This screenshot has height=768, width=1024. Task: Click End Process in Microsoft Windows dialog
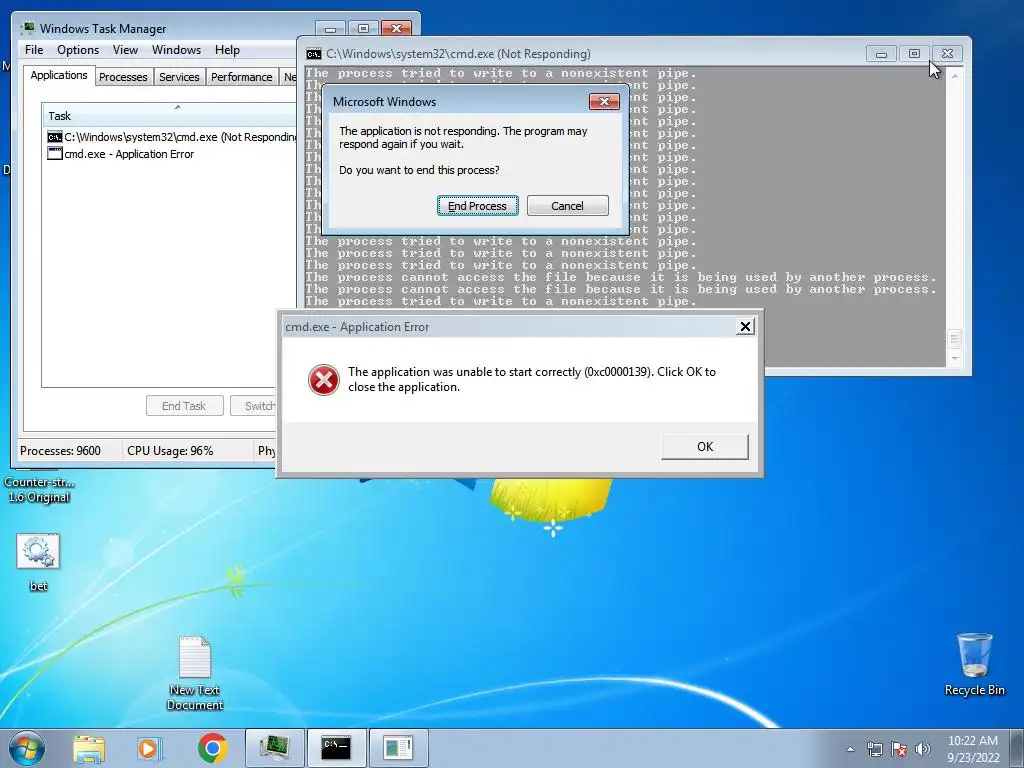pyautogui.click(x=477, y=206)
